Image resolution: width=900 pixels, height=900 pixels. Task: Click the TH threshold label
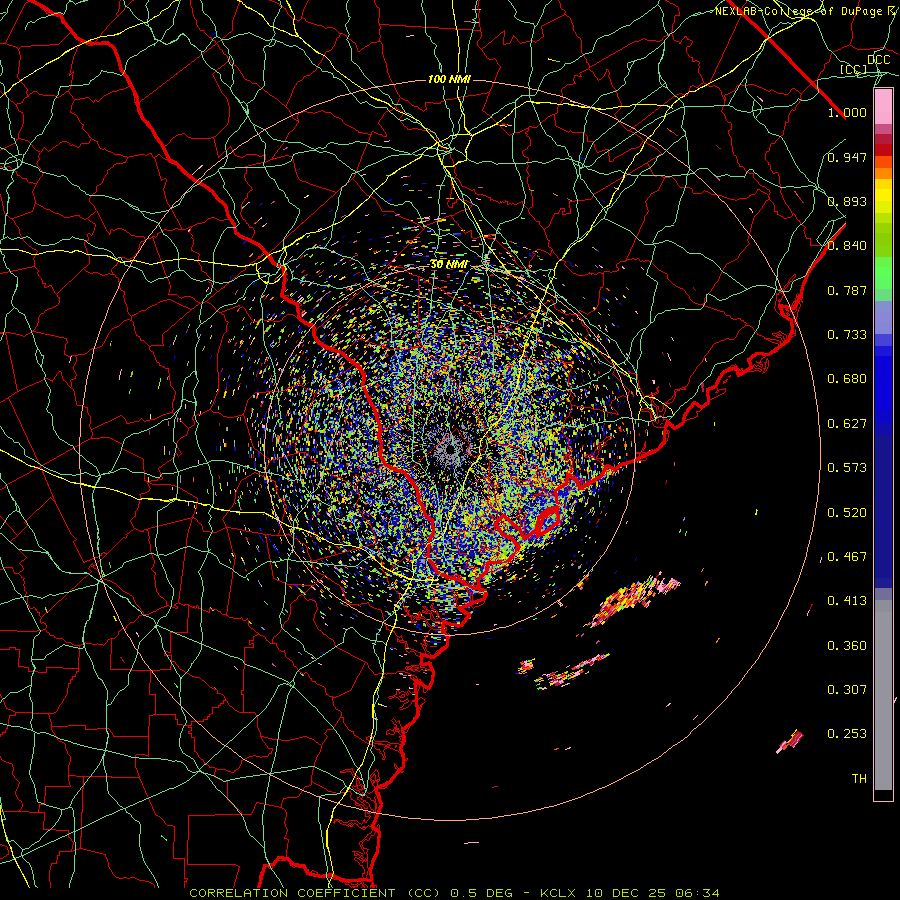tap(859, 779)
